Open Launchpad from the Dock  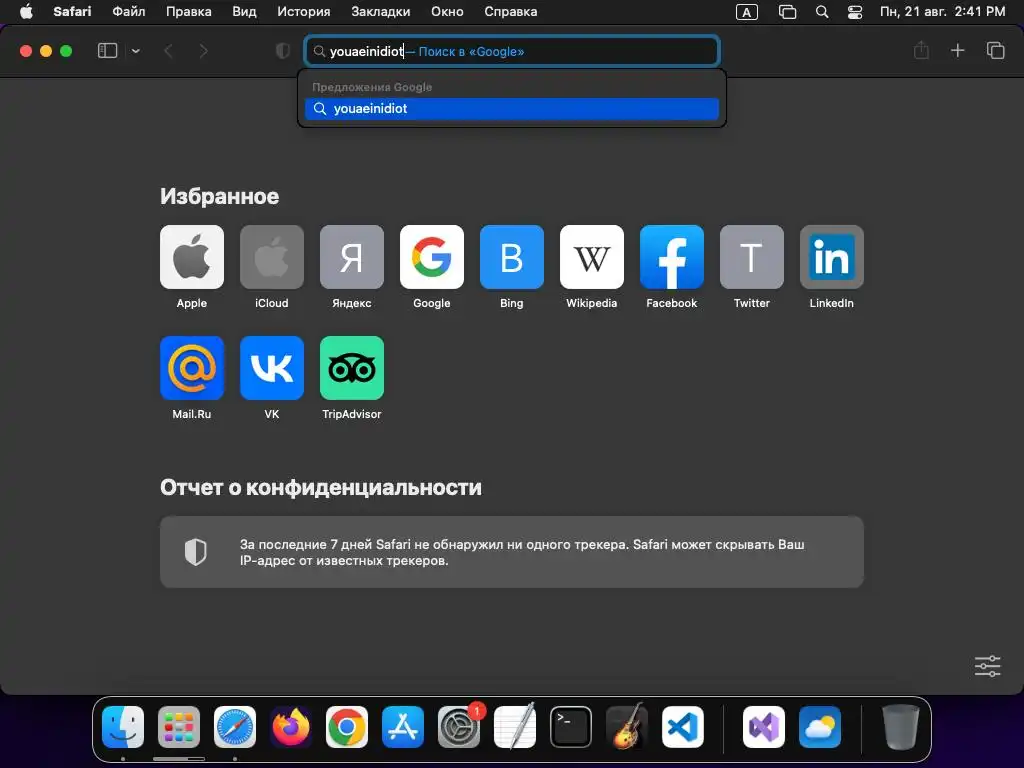(x=179, y=727)
